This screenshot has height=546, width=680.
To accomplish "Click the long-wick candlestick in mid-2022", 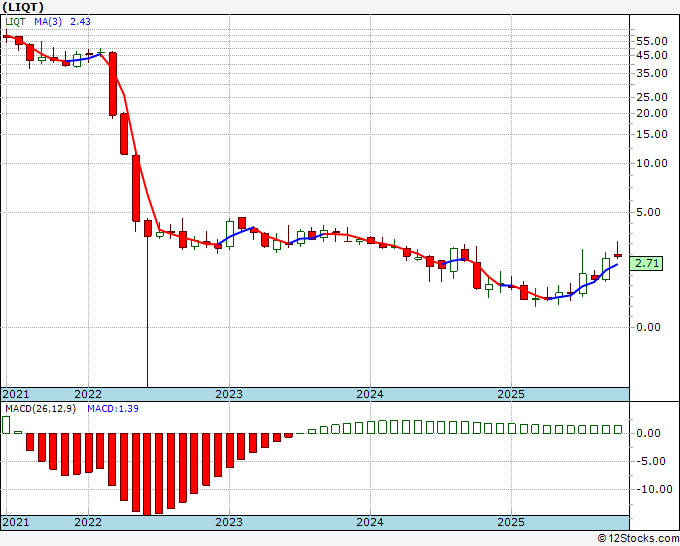I will click(147, 303).
